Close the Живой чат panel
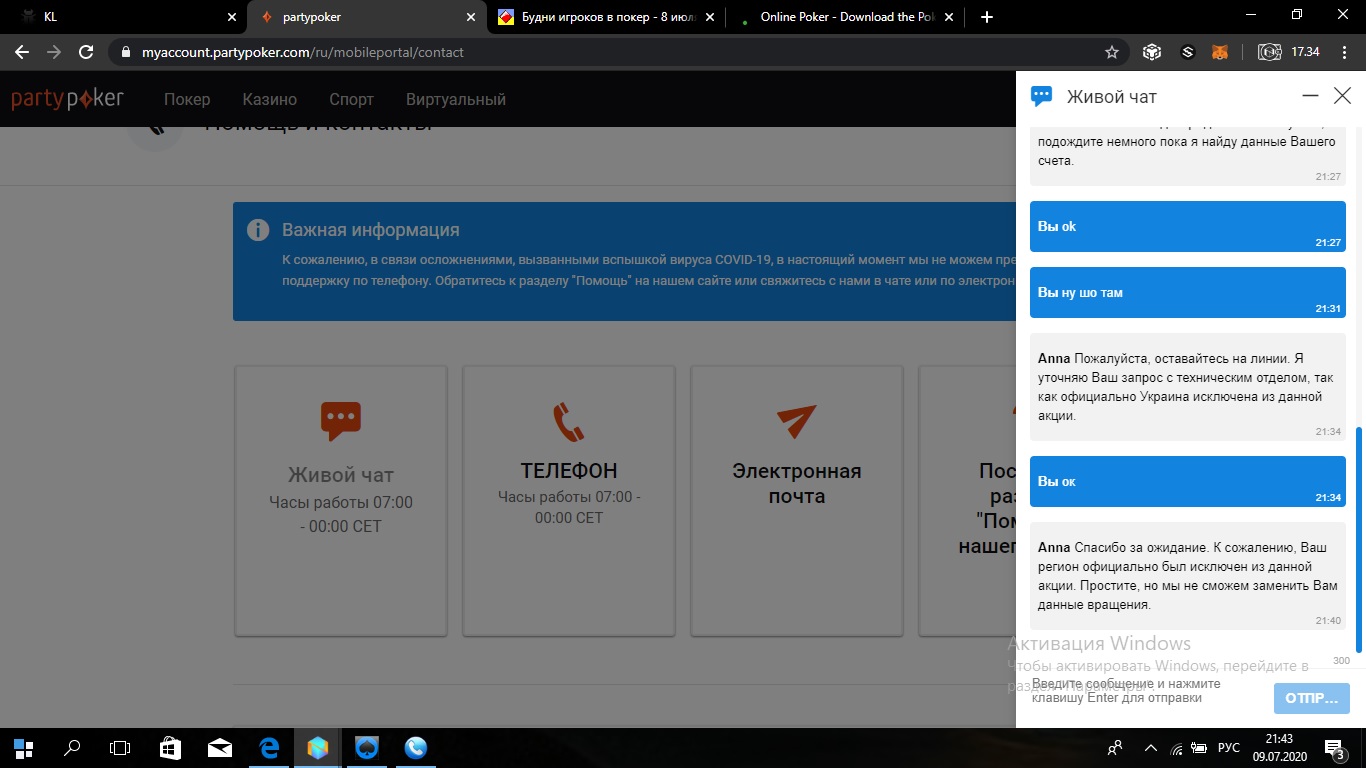This screenshot has width=1366, height=768. pos(1342,96)
